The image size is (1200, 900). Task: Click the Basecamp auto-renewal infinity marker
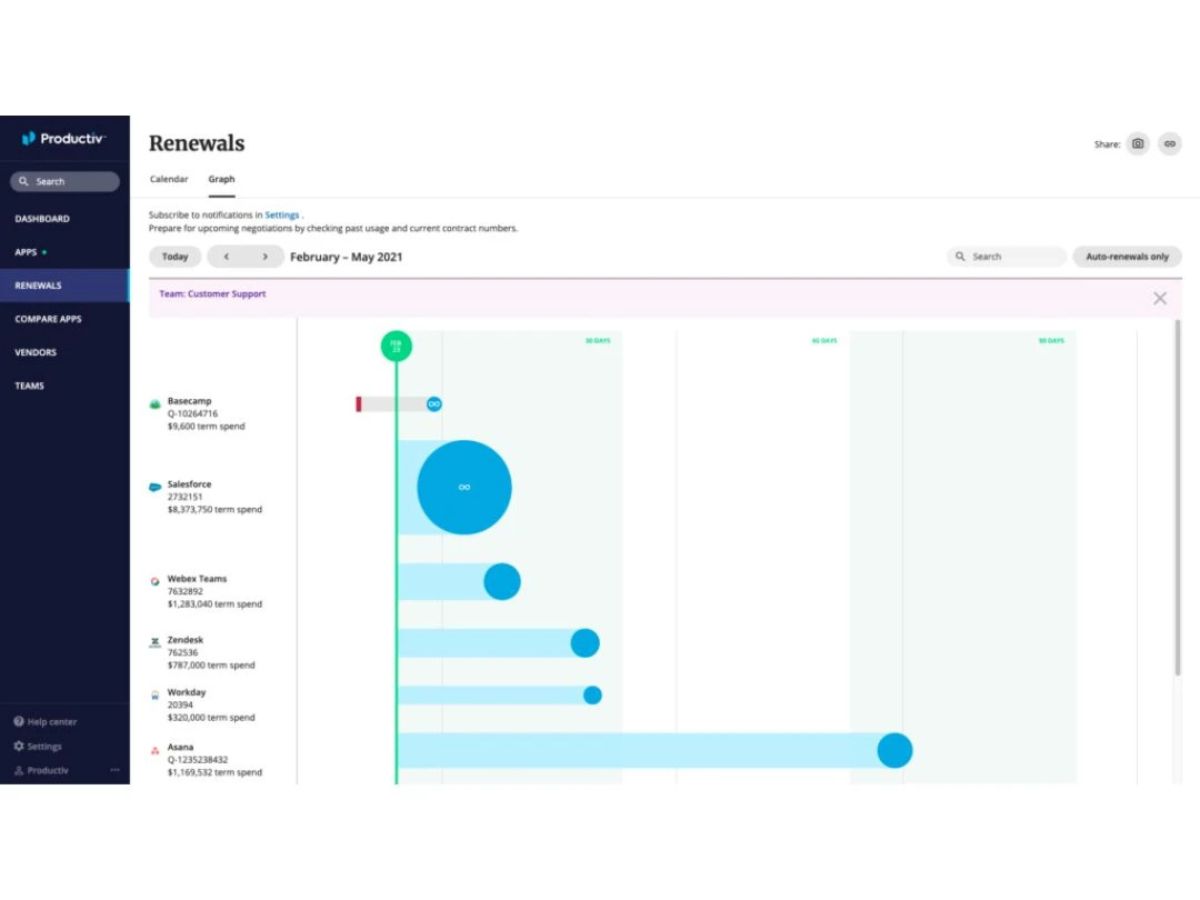pyautogui.click(x=434, y=404)
